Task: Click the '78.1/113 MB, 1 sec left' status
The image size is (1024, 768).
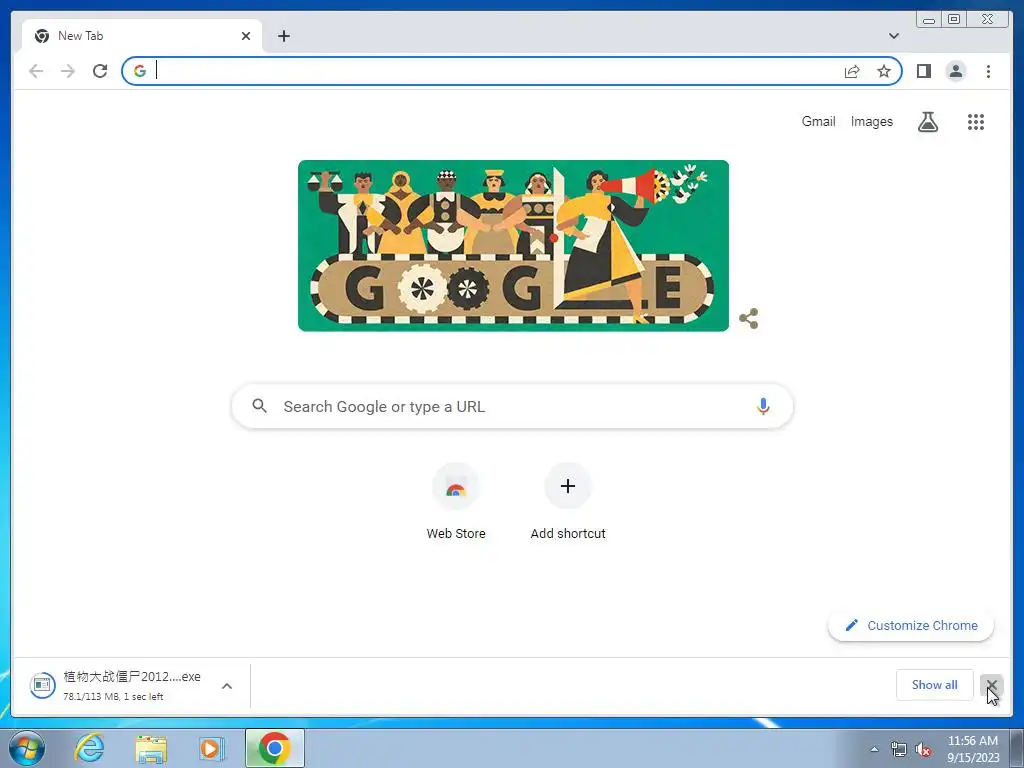Action: [113, 697]
